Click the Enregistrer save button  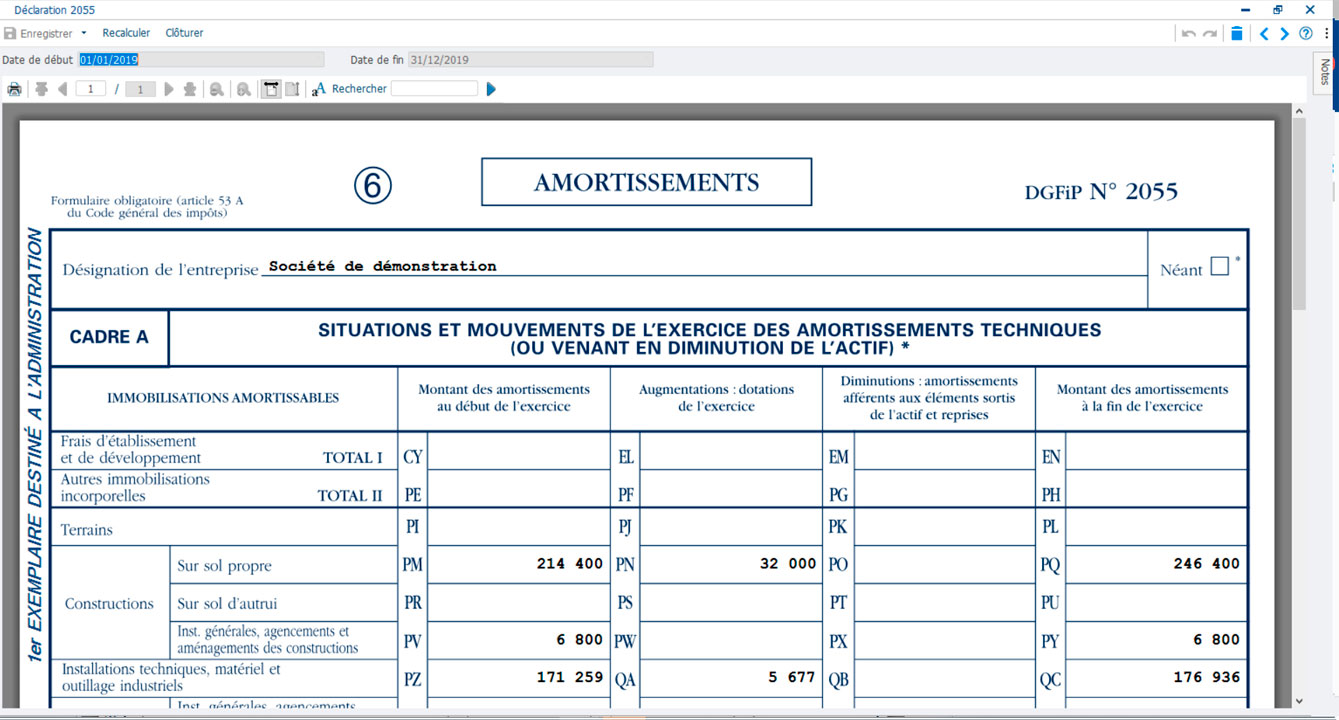click(38, 33)
